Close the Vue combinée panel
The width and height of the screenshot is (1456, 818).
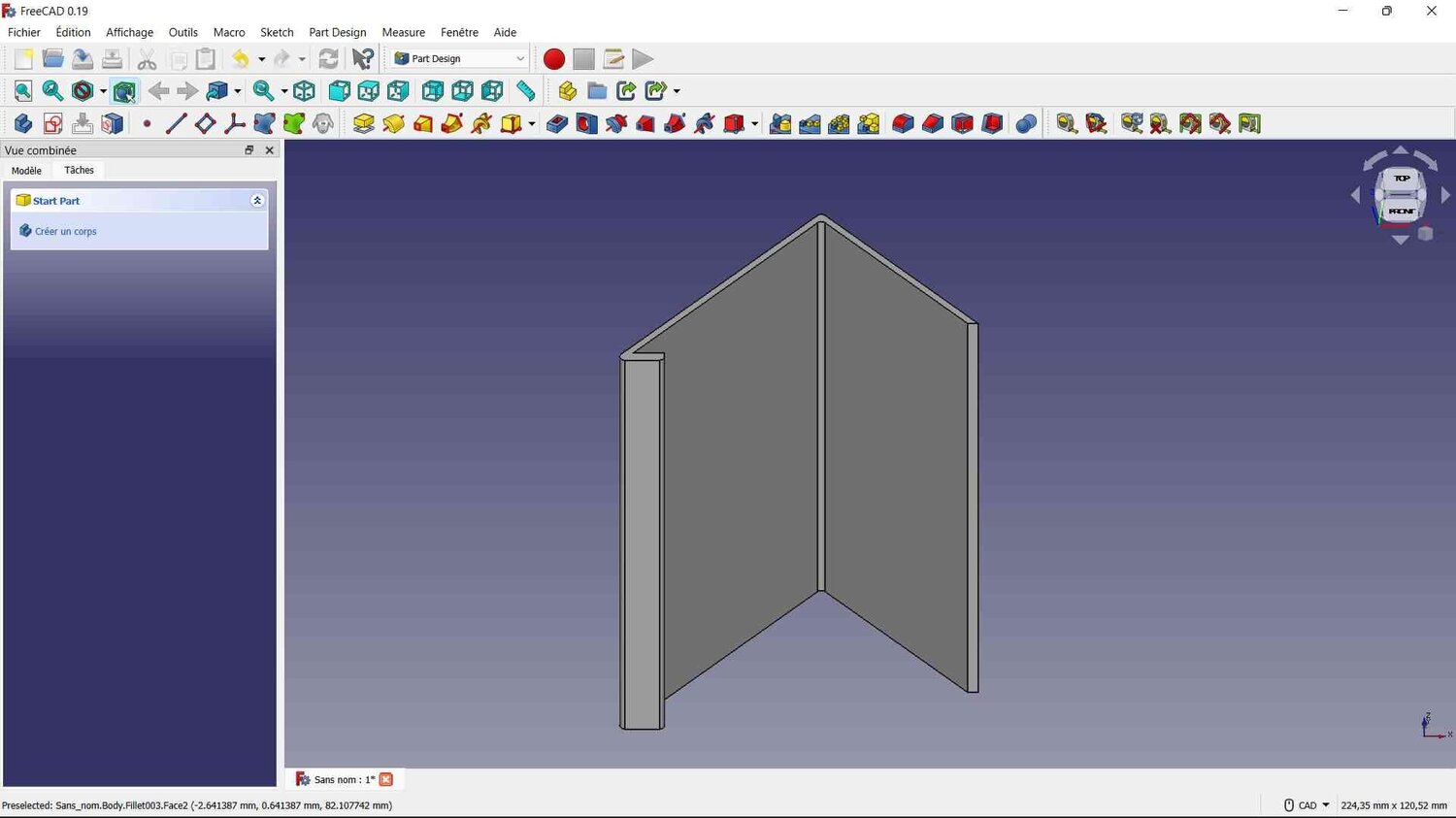click(x=270, y=150)
